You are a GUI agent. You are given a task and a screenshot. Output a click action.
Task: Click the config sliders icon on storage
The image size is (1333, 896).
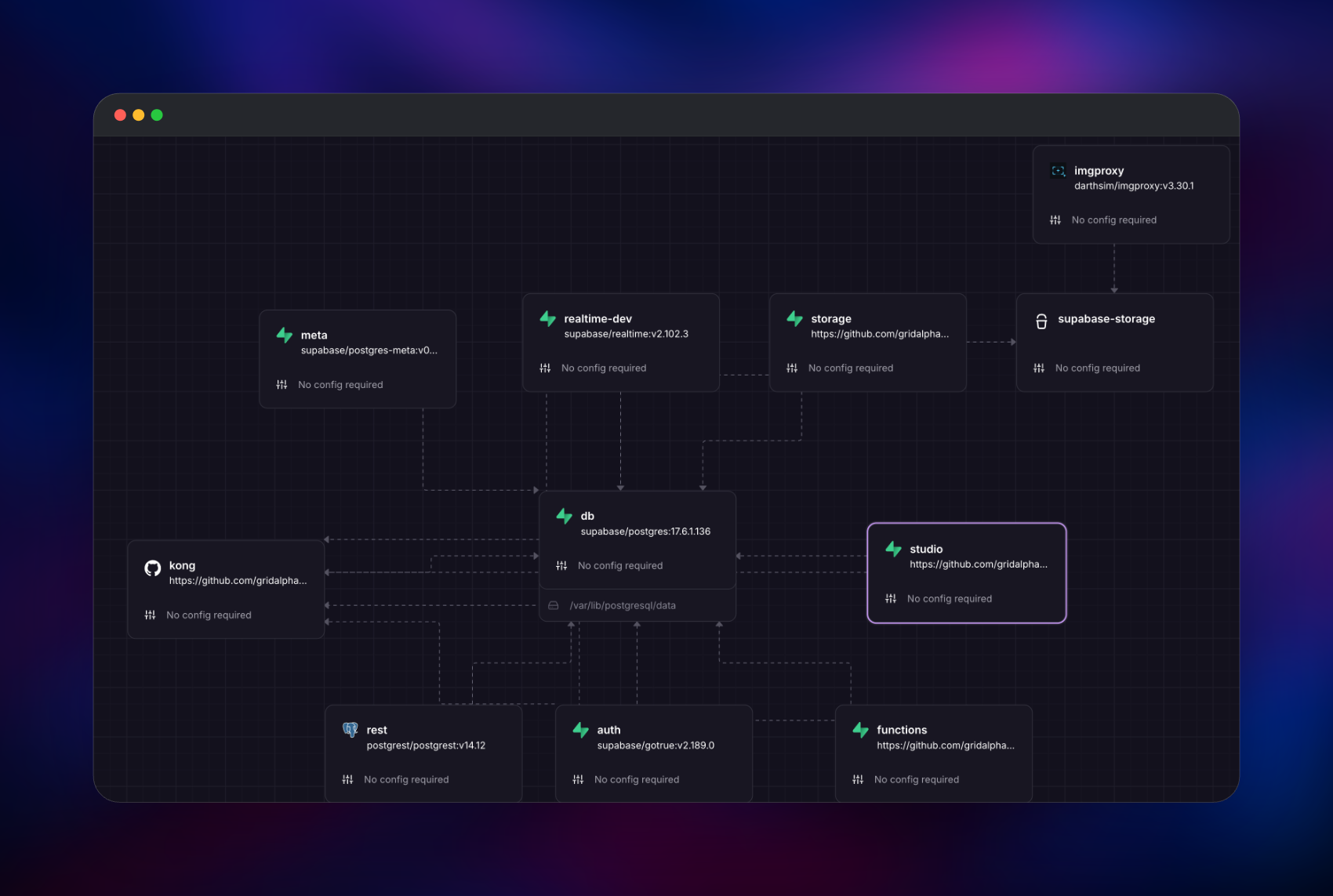(792, 368)
